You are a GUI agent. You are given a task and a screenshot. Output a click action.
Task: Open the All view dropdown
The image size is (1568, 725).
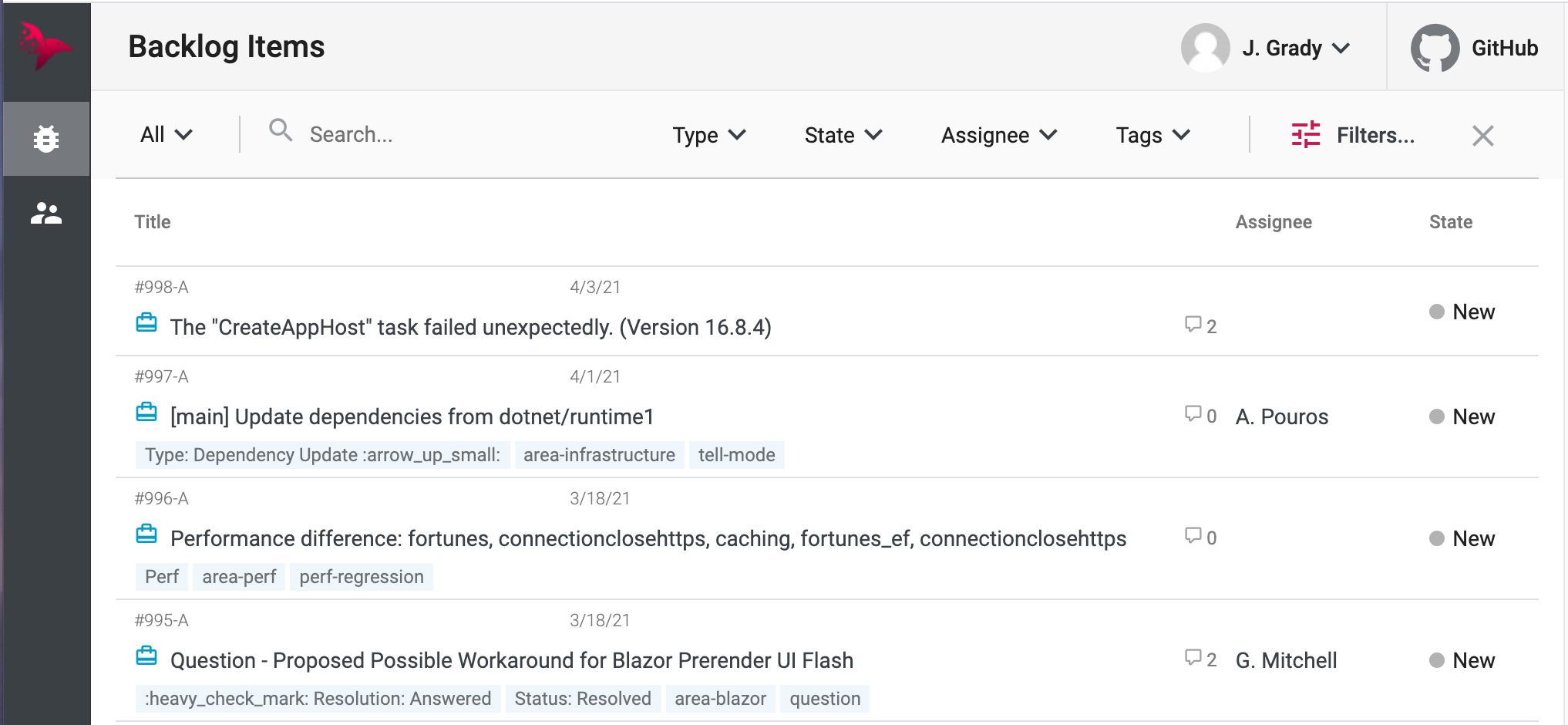[x=167, y=135]
